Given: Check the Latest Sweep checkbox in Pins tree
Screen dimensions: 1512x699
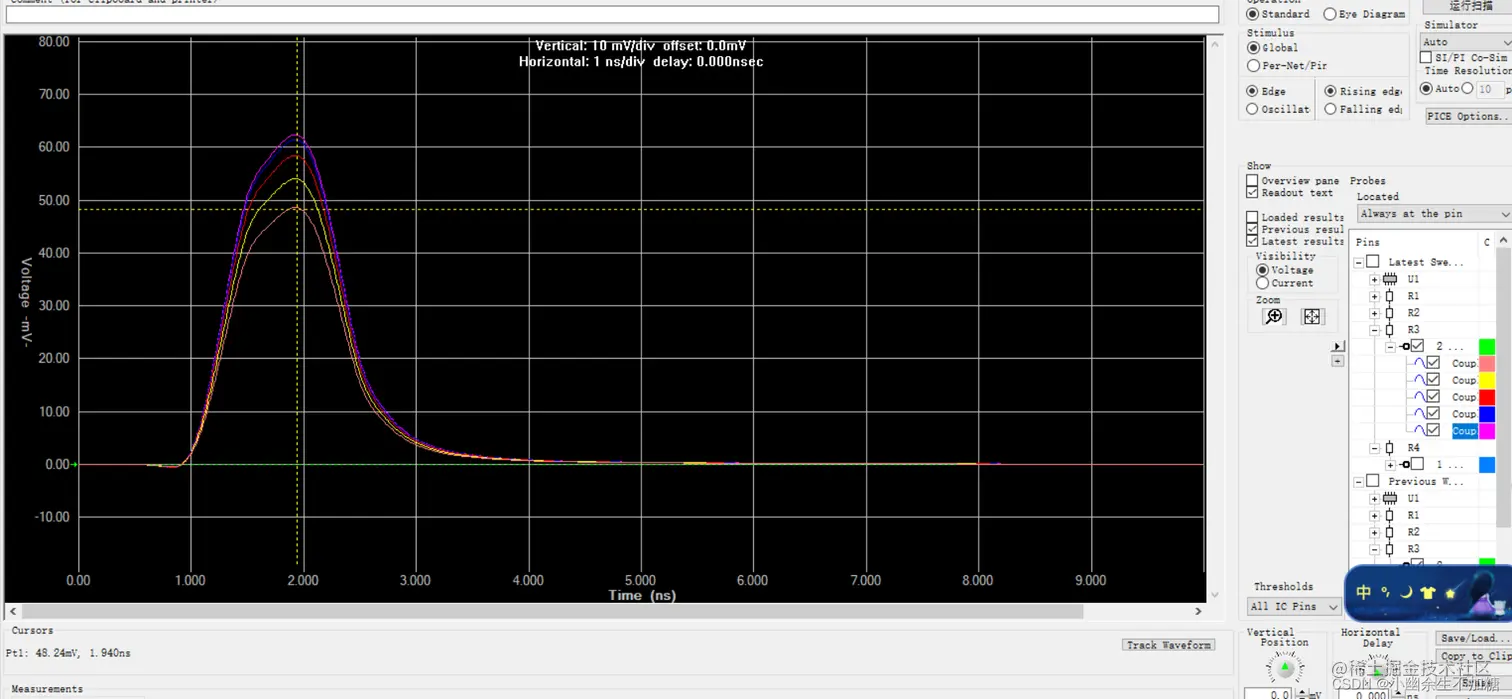Looking at the screenshot, I should pyautogui.click(x=1373, y=262).
